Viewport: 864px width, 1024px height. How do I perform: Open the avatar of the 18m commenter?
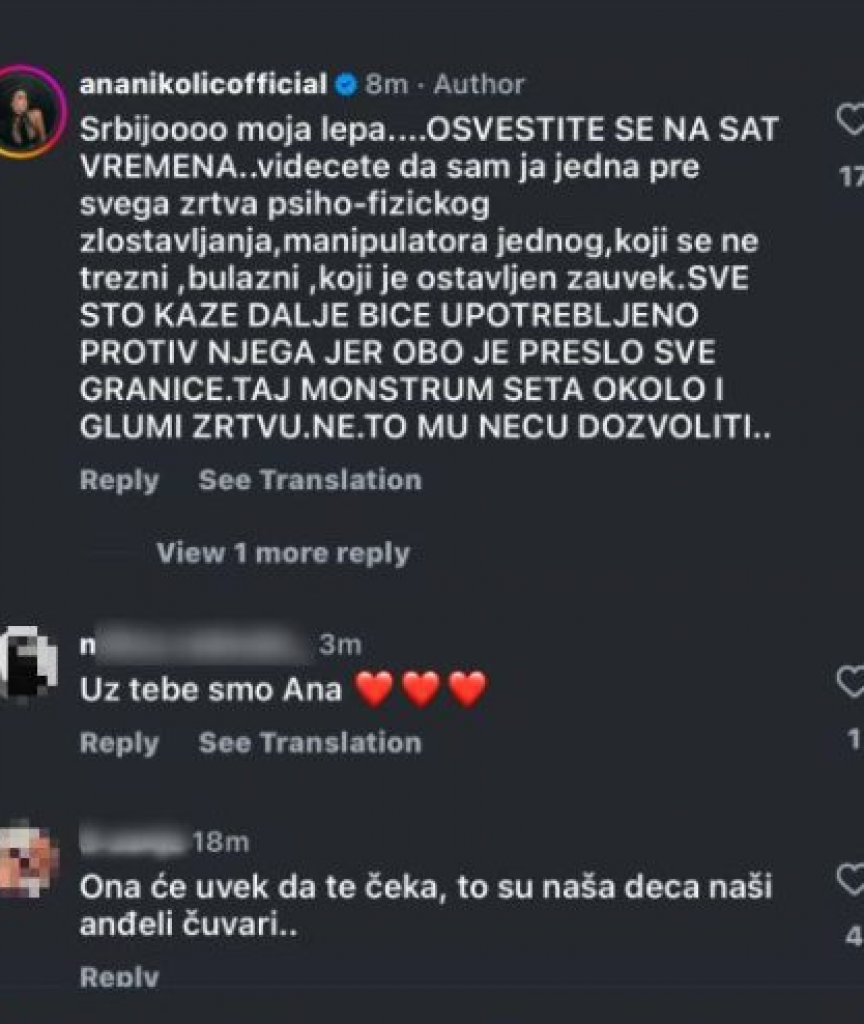tap(29, 862)
